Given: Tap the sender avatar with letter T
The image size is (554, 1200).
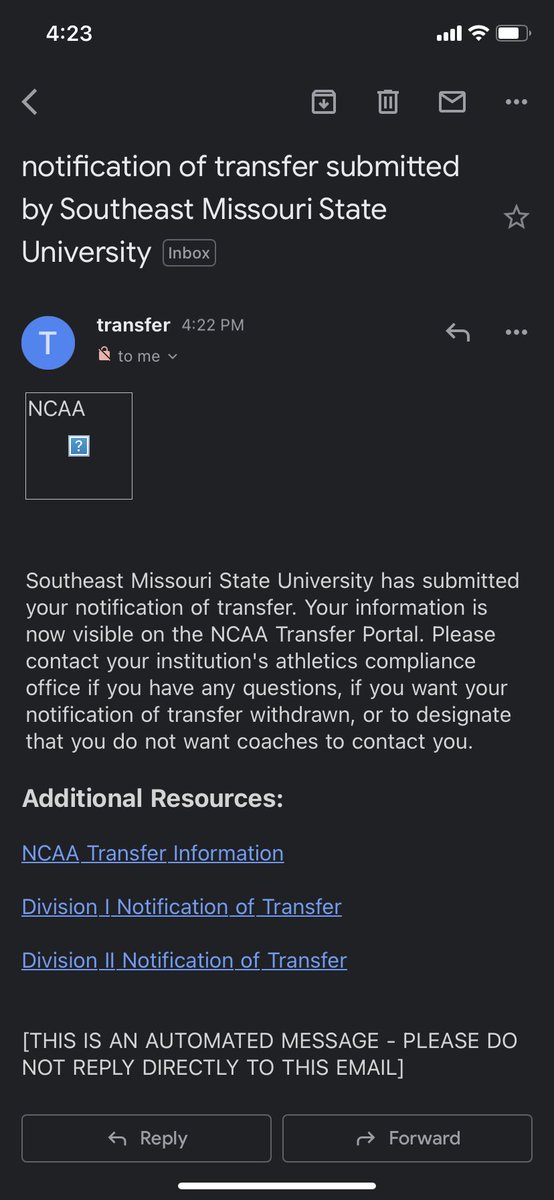Looking at the screenshot, I should 48,343.
